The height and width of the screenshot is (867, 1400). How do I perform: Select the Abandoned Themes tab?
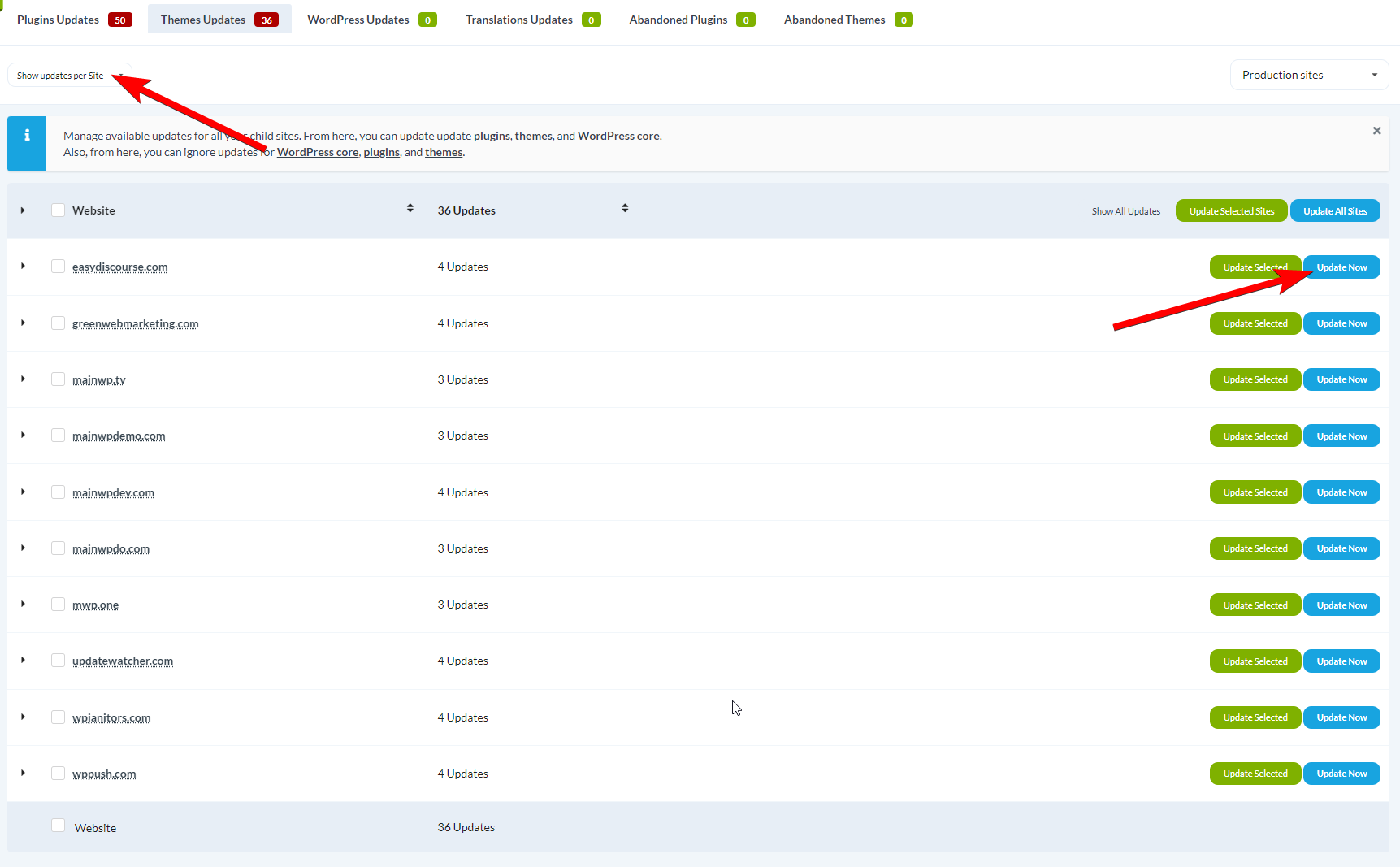pyautogui.click(x=834, y=19)
